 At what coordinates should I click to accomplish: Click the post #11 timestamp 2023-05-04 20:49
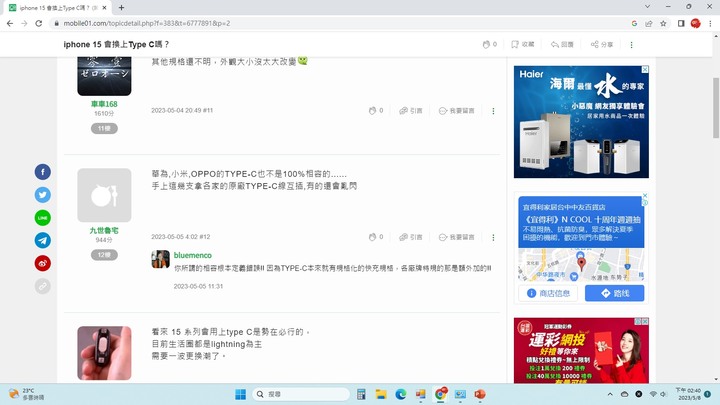[x=177, y=111]
